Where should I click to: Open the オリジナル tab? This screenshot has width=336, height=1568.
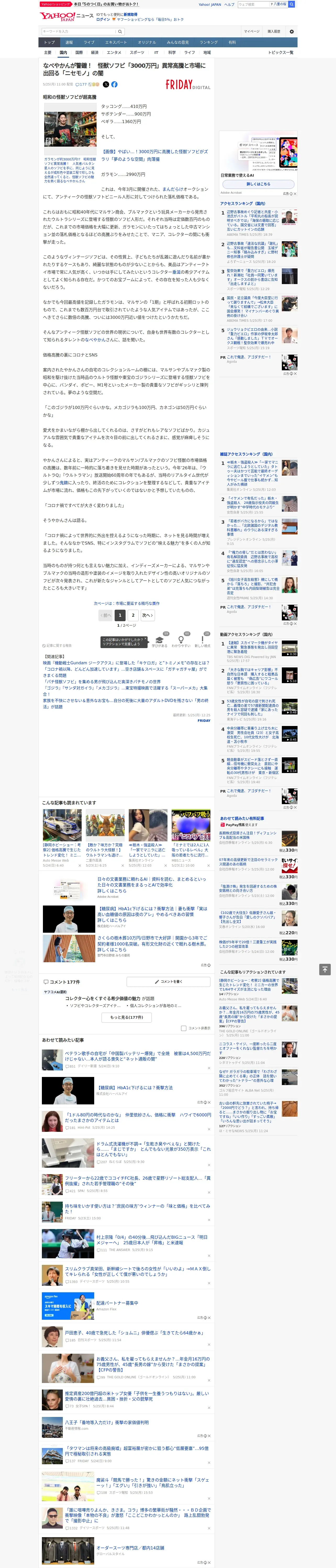147,43
